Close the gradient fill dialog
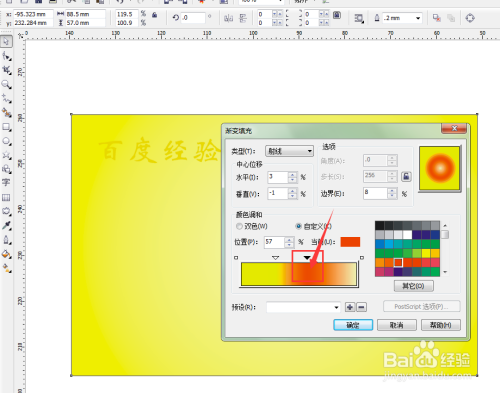The height and width of the screenshot is (393, 500). [x=454, y=129]
